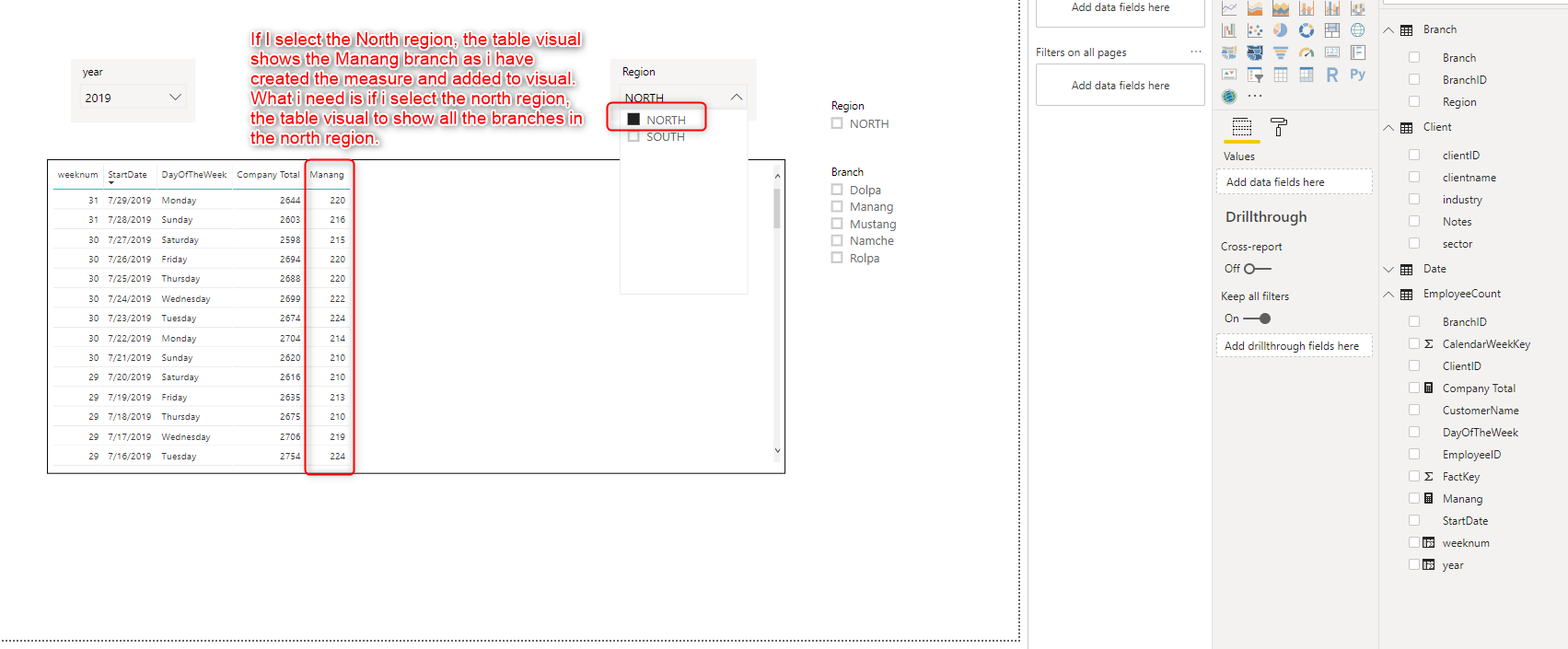The image size is (1568, 649).
Task: Select the Python visual
Action: tap(1358, 75)
